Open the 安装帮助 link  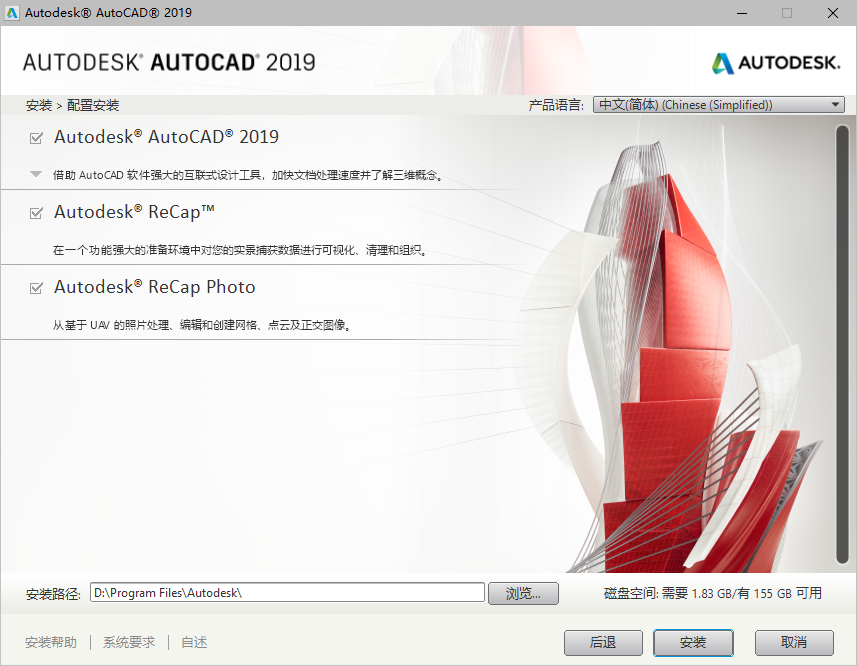pyautogui.click(x=50, y=642)
